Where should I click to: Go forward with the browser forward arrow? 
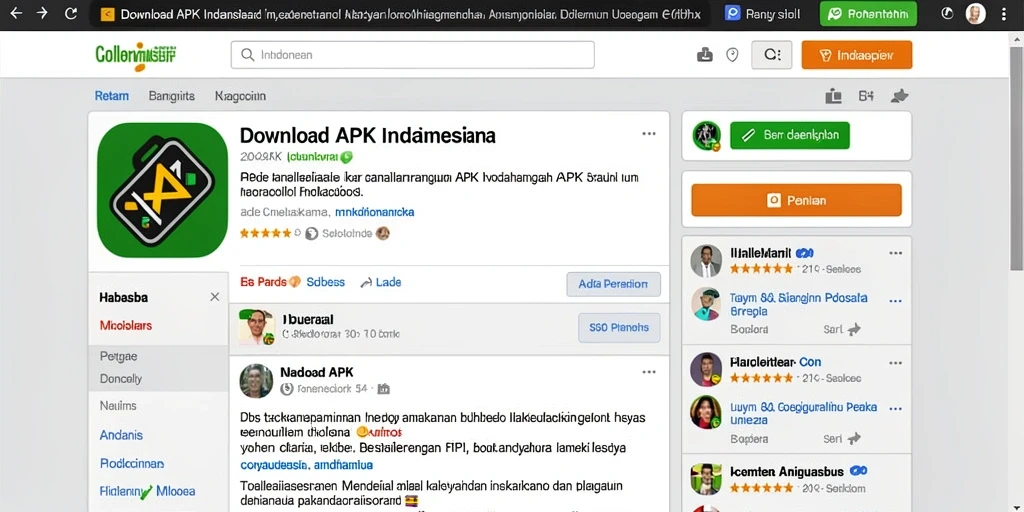42,14
